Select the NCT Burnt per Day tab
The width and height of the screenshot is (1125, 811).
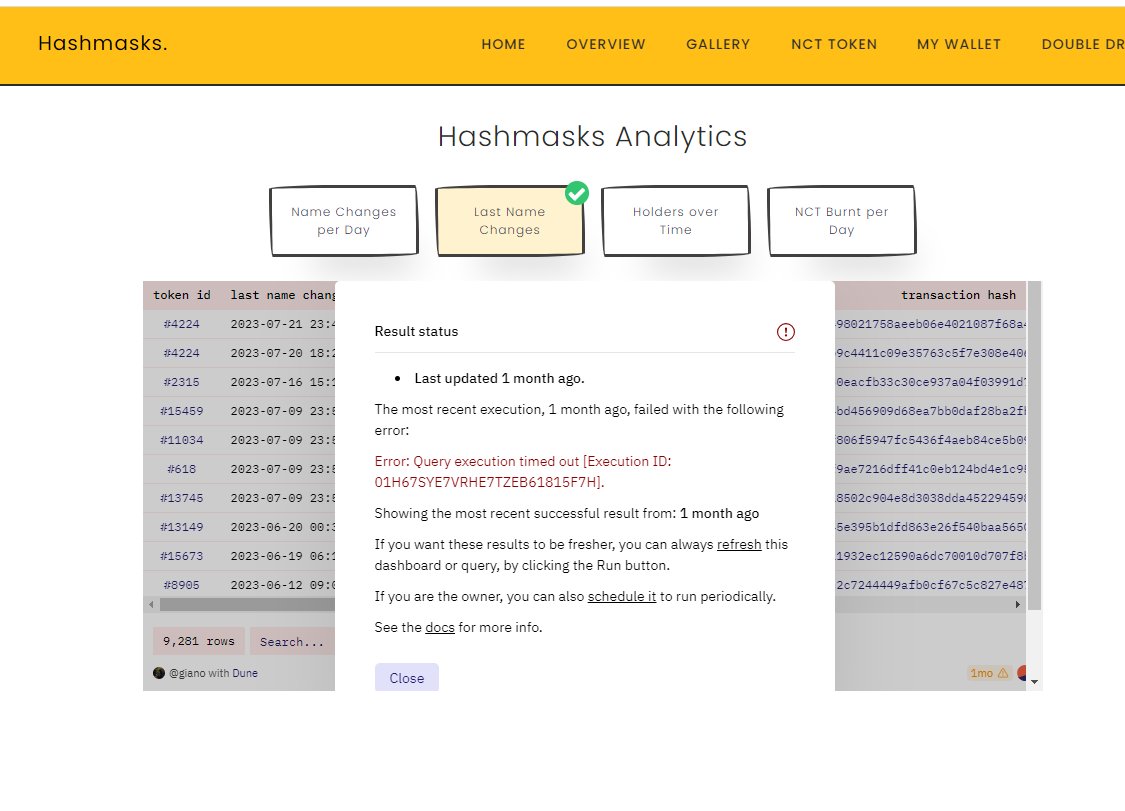(841, 220)
